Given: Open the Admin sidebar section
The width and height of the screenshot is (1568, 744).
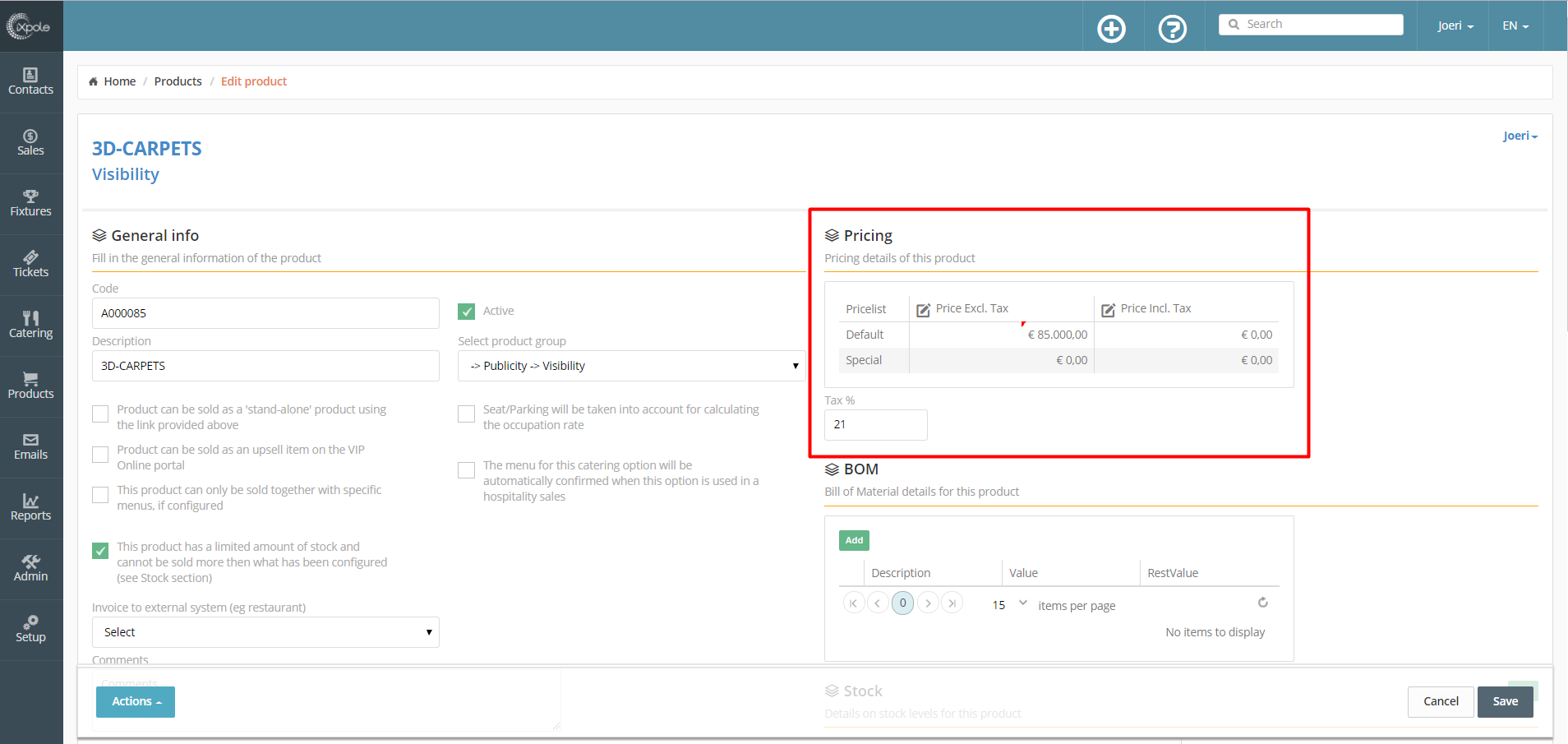Looking at the screenshot, I should click(31, 569).
